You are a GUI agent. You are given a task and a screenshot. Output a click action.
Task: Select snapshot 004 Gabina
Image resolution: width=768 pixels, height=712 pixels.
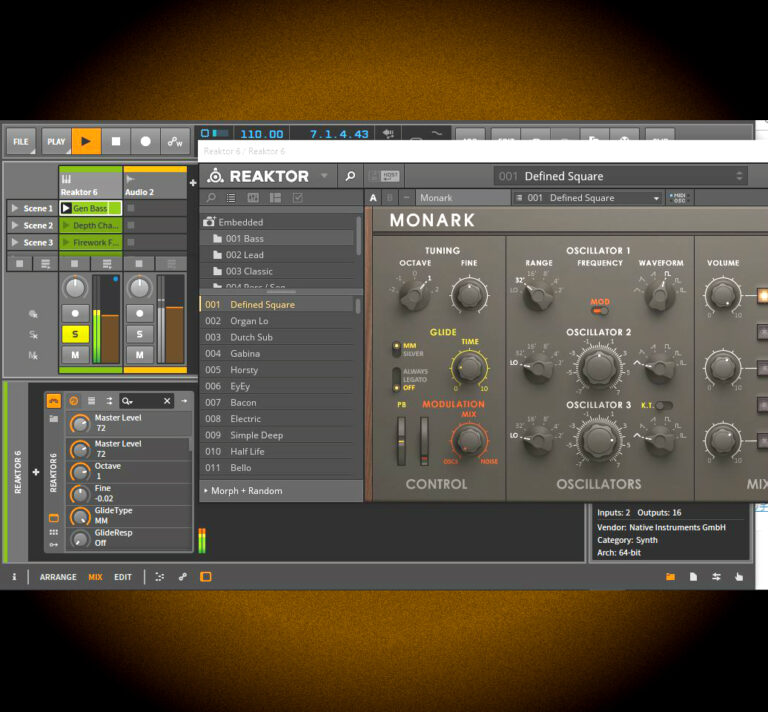click(277, 353)
